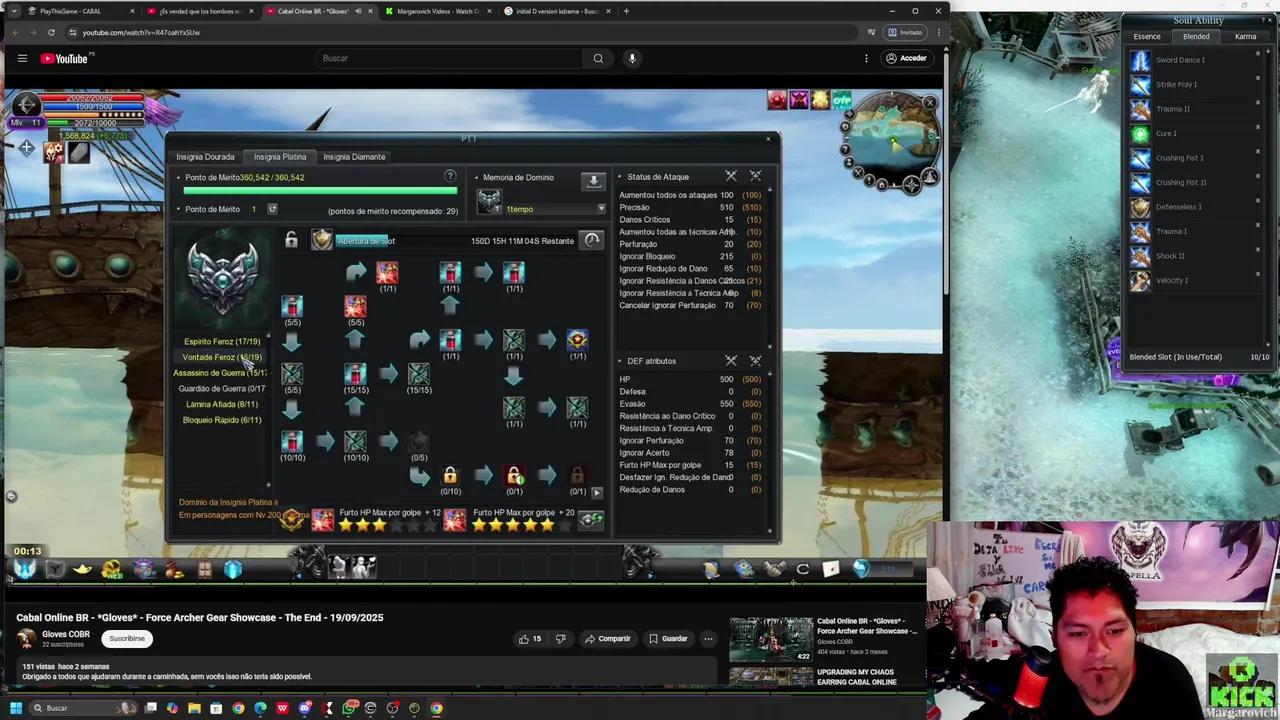Viewport: 1280px width, 720px height.
Task: Select Lâmina Afiada (8/11) entry
Action: 222,404
